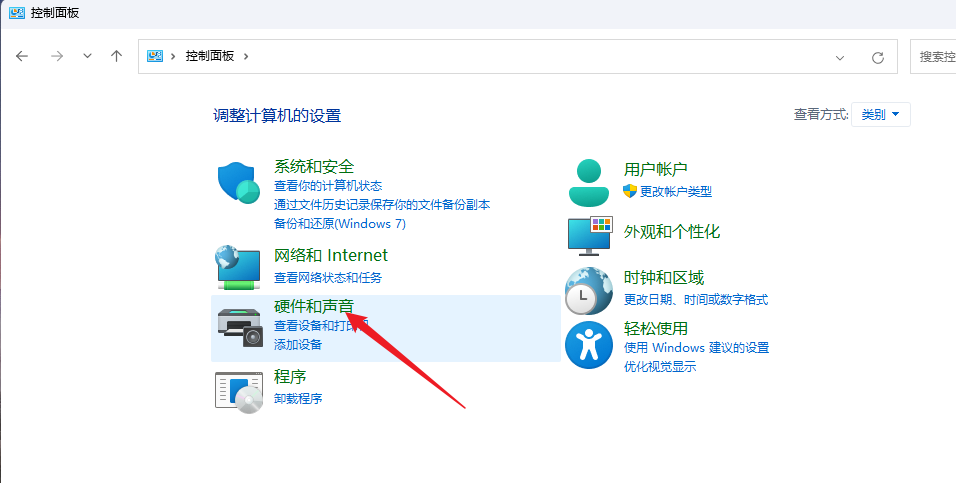
Task: Click 查看你的计算机状态 link
Action: point(328,185)
